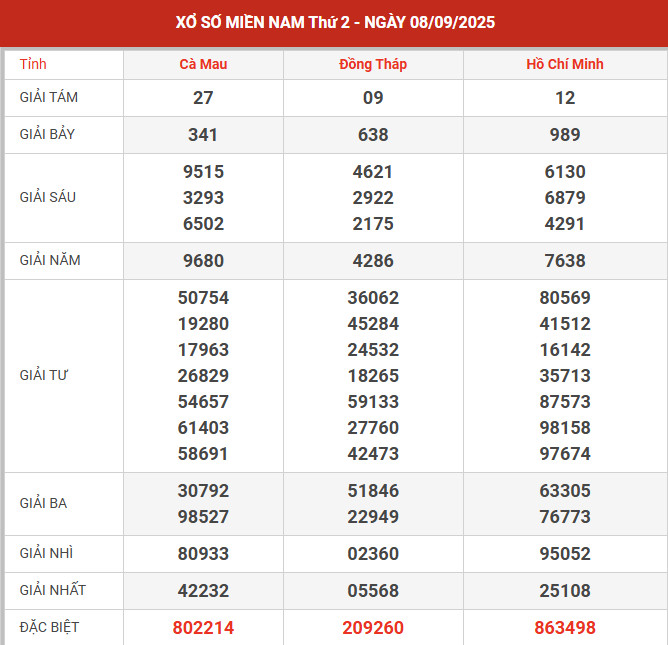Click giải tư number 97674
668x645 pixels.
[565, 454]
